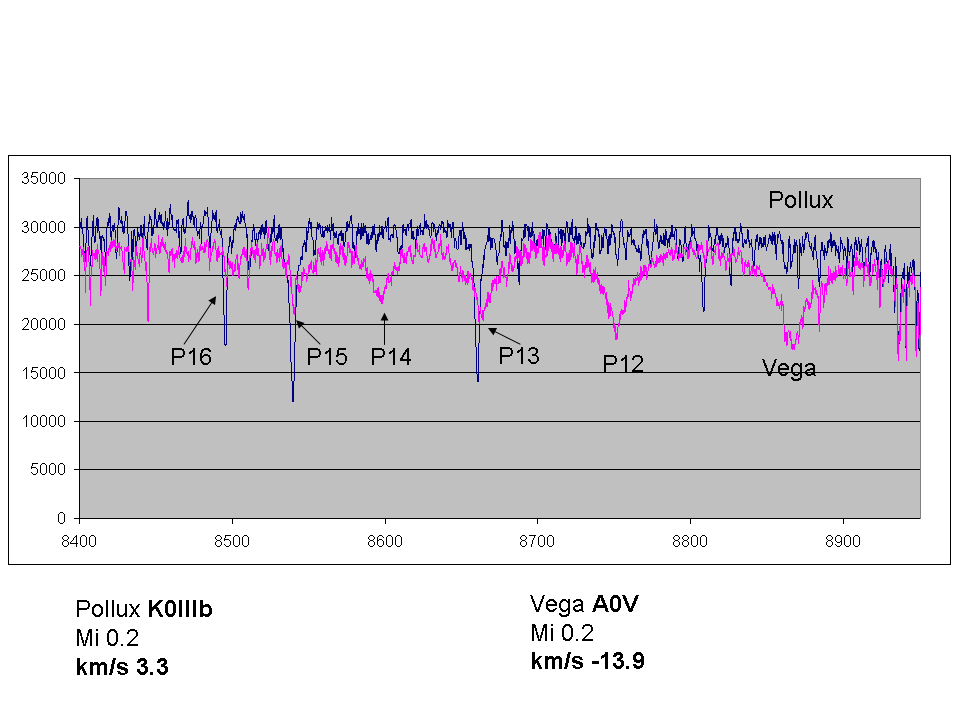Click the 20000 y-axis label
Image resolution: width=960 pixels, height=720 pixels.
coord(43,324)
